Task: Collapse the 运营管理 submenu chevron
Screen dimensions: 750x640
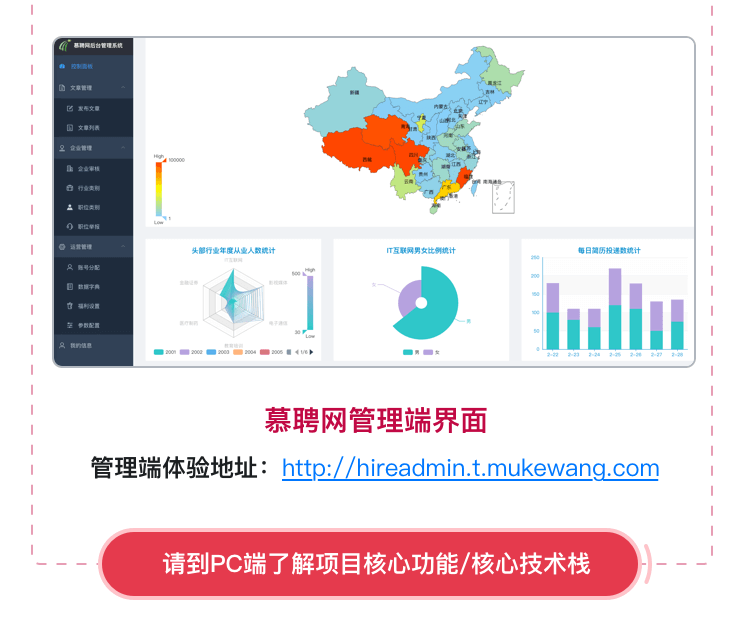Action: (123, 246)
